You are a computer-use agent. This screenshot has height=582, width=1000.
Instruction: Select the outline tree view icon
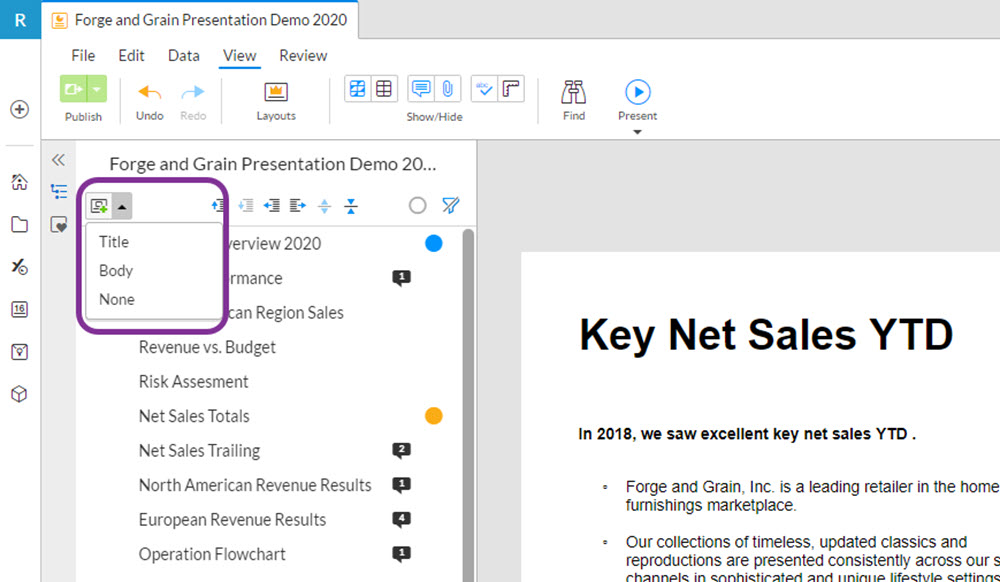tap(59, 191)
